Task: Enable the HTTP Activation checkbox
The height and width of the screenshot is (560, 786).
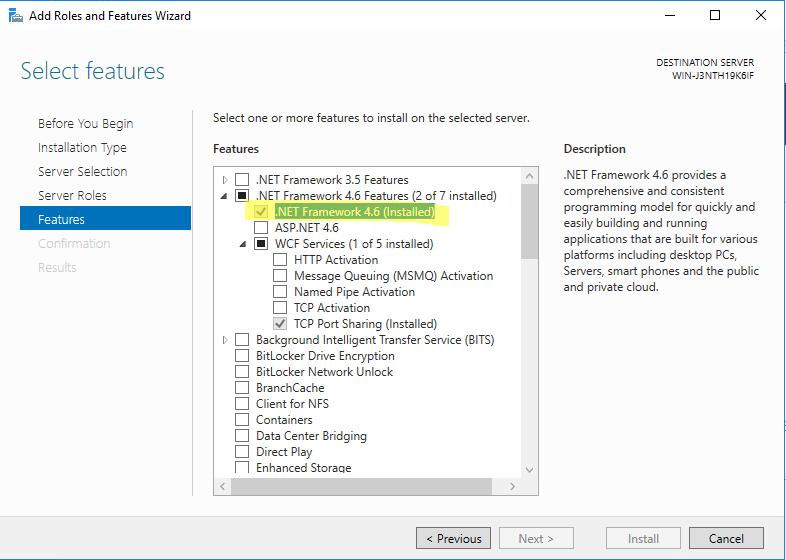Action: 280,260
